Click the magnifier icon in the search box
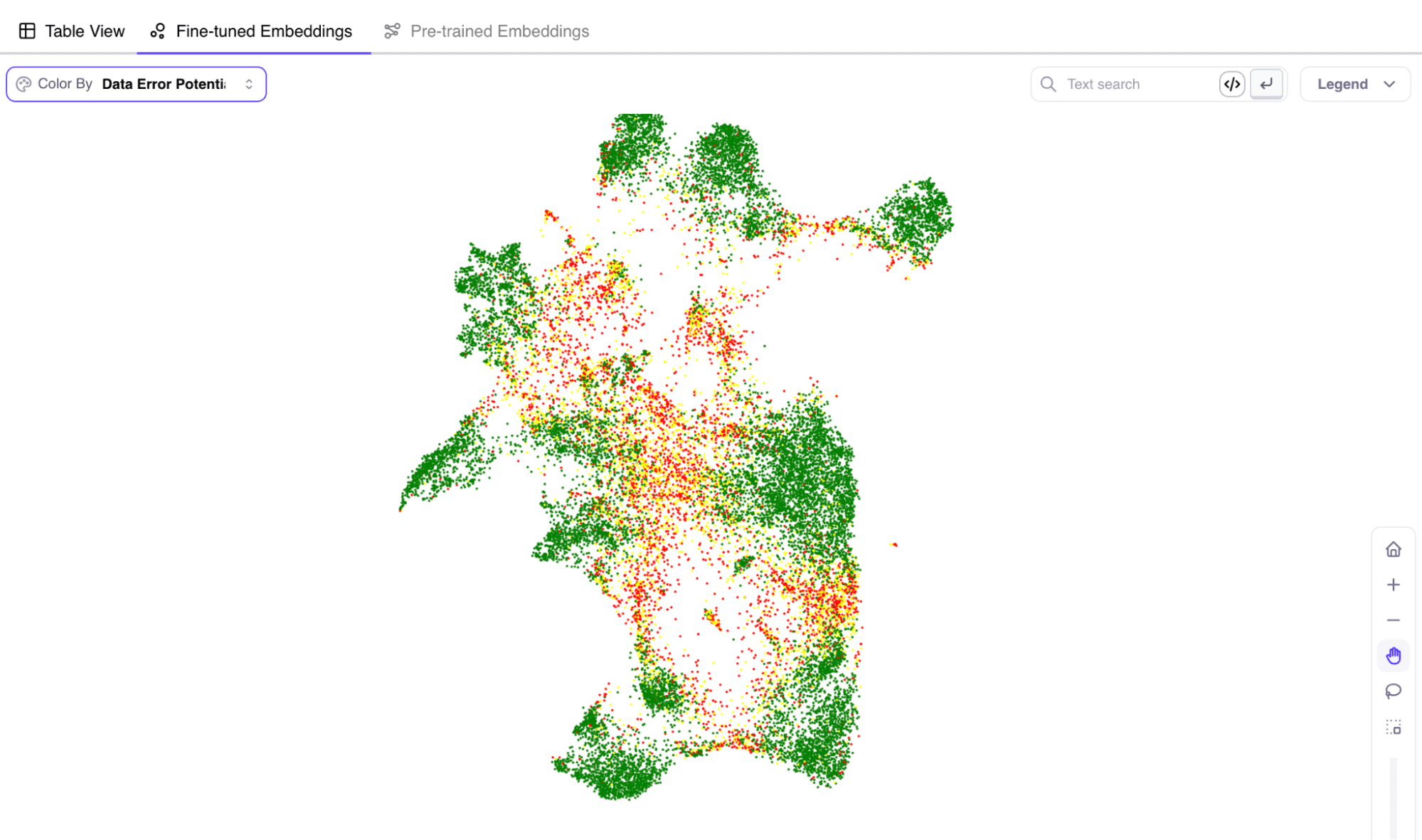 click(1048, 84)
